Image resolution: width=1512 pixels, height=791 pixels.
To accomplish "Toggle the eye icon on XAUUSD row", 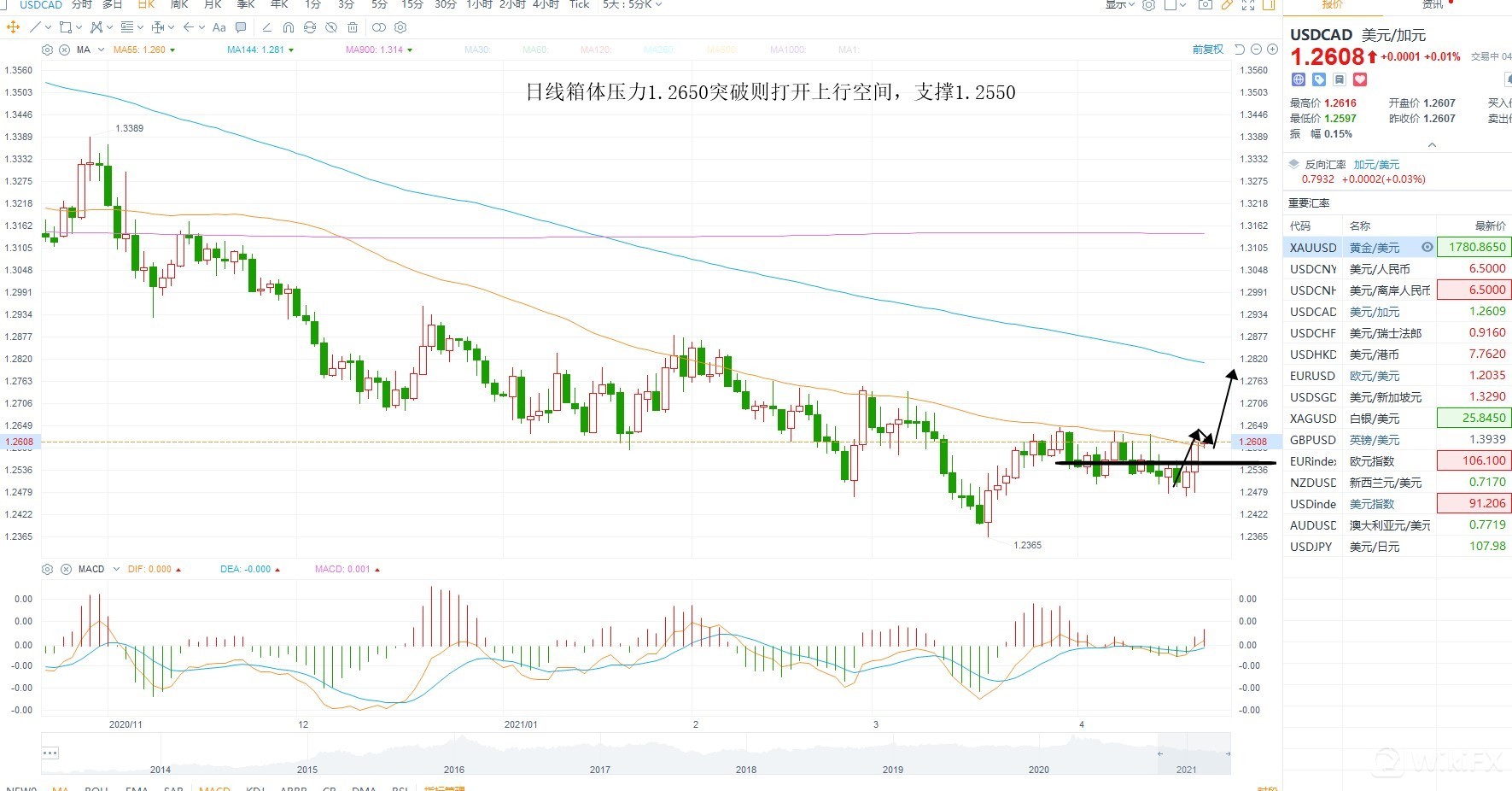I will pyautogui.click(x=1427, y=247).
